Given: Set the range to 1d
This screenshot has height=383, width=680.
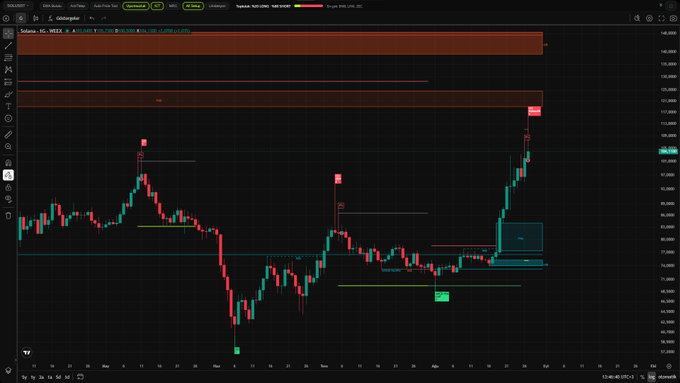Looking at the screenshot, I should pos(67,377).
